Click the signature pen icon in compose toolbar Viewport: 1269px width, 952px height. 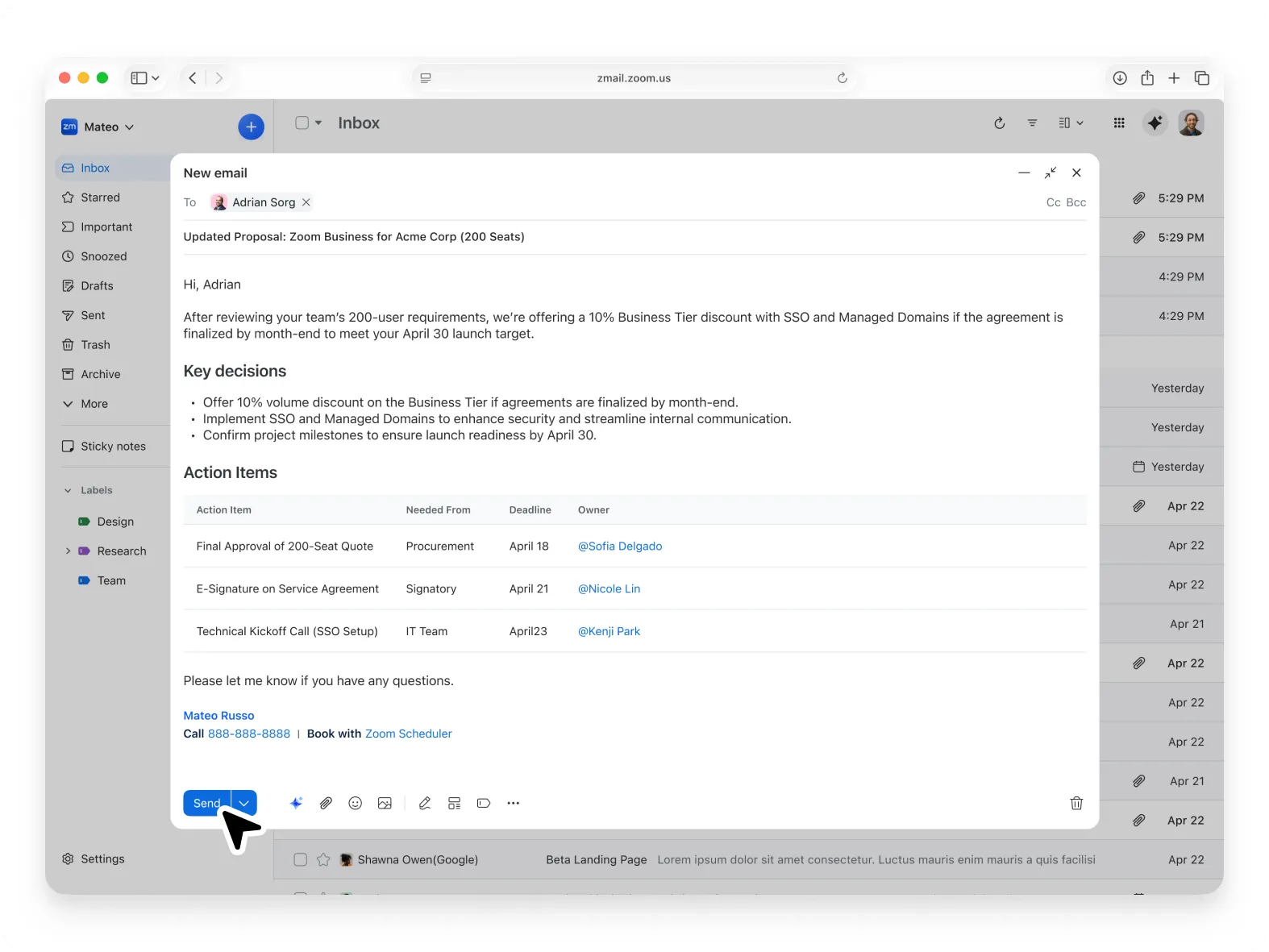coord(425,803)
